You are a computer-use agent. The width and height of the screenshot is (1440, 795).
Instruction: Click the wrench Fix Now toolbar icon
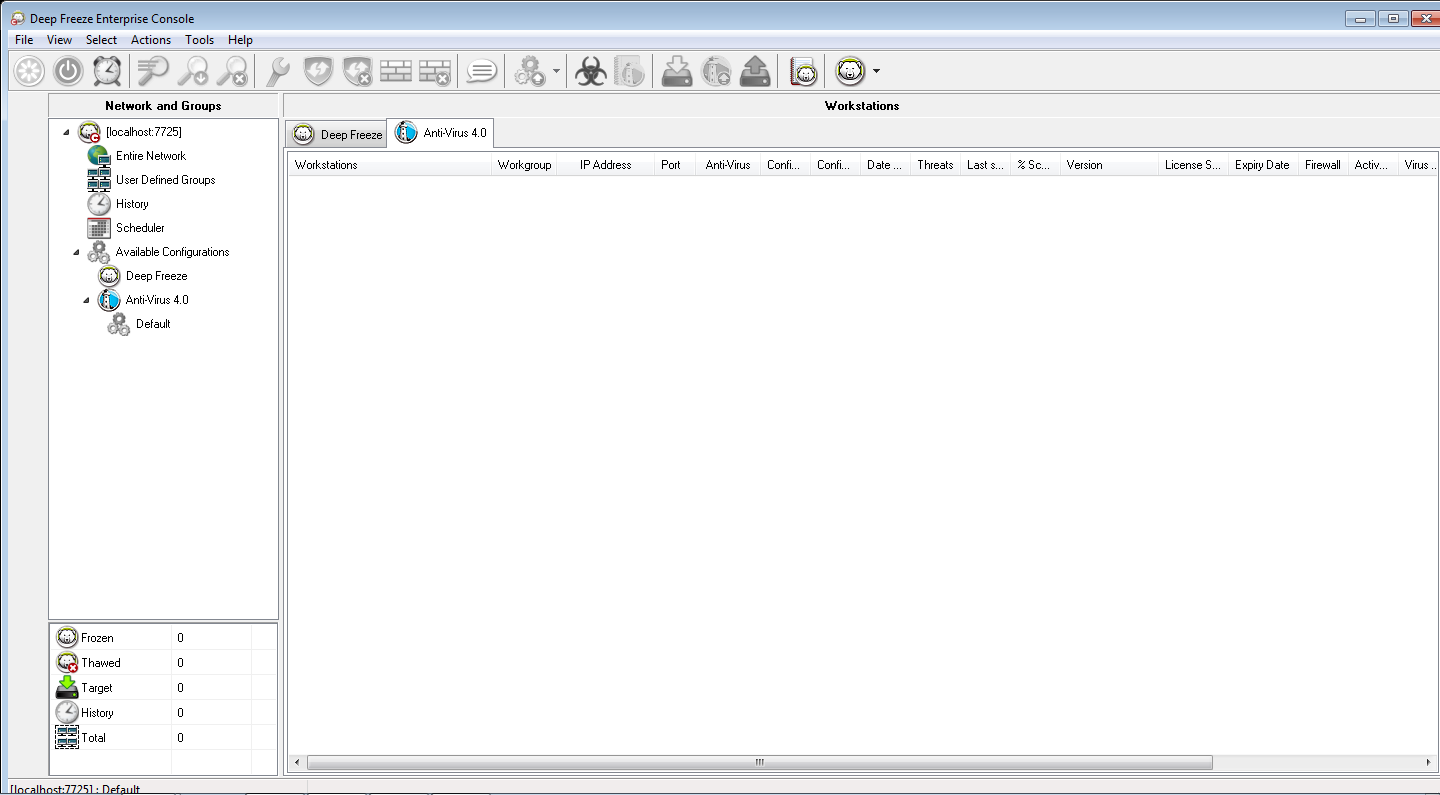coord(277,71)
